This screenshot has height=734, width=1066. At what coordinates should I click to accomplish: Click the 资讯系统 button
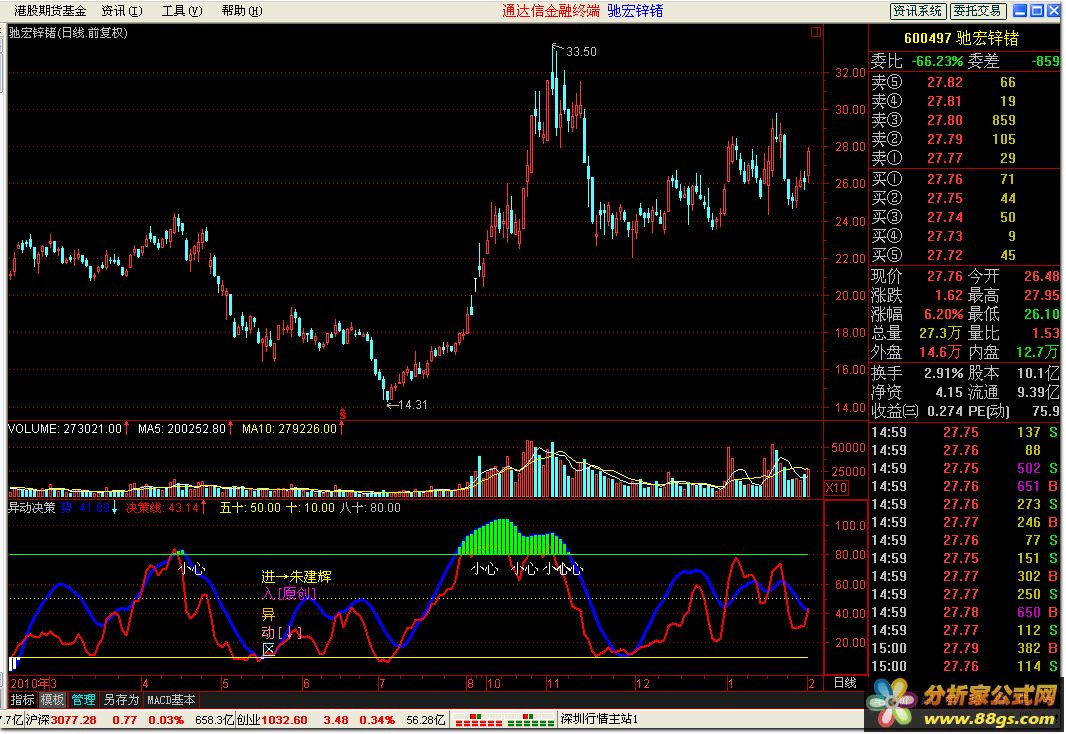917,11
